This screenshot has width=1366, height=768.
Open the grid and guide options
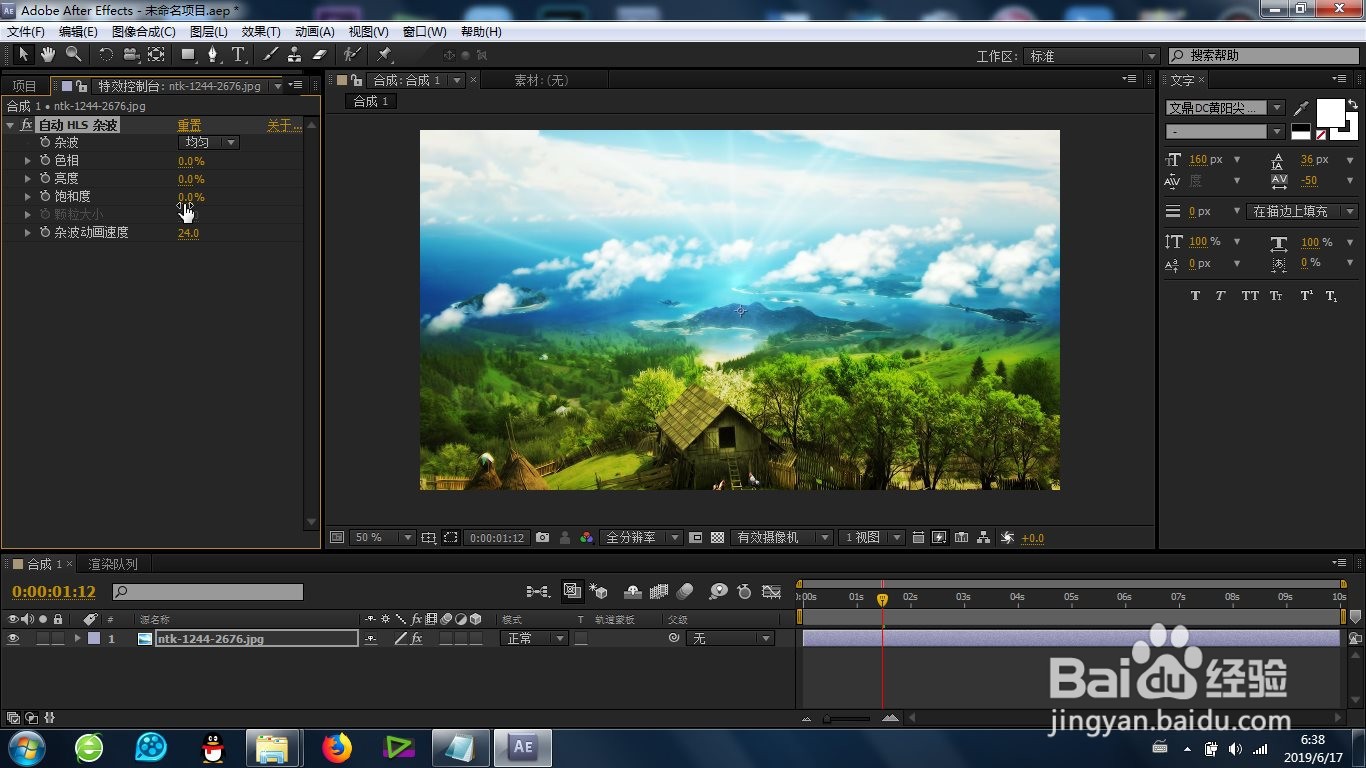pos(428,538)
